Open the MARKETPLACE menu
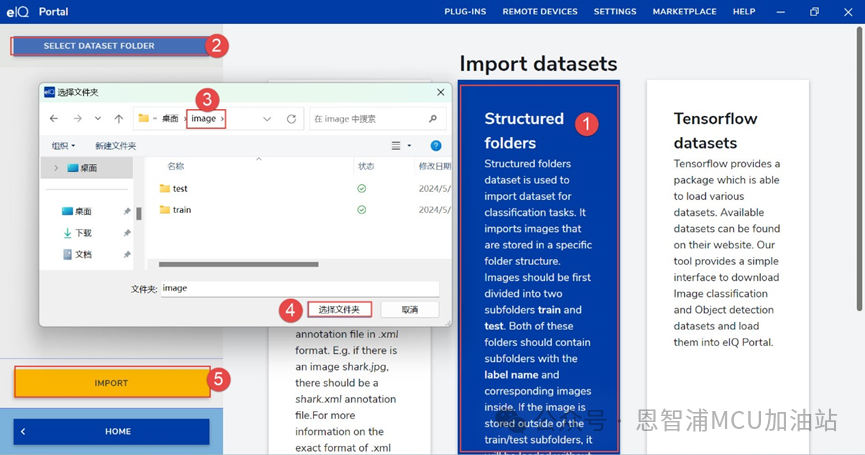865x455 pixels. [684, 12]
